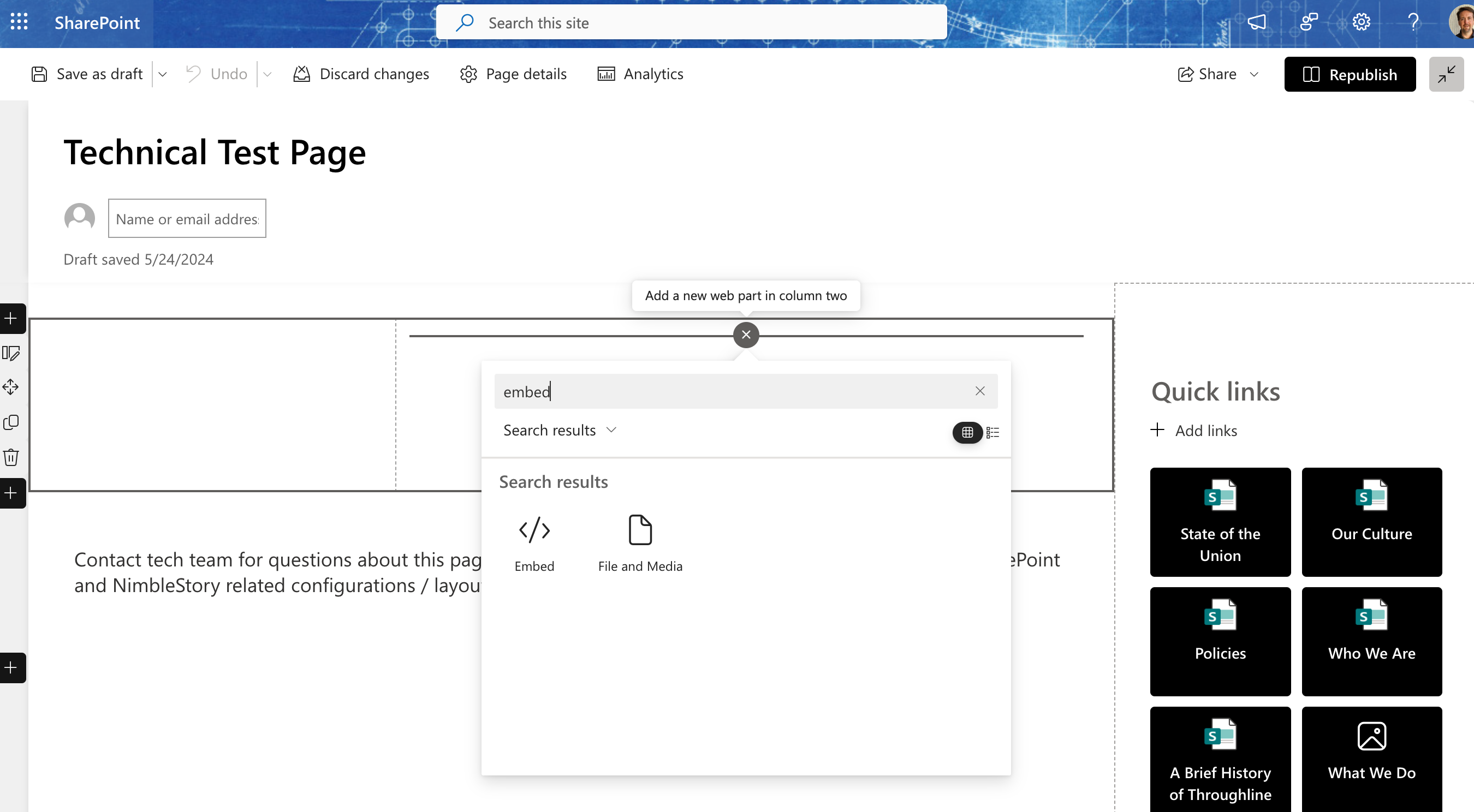Open the people connections icon in header
This screenshot has height=812, width=1474.
1309,22
